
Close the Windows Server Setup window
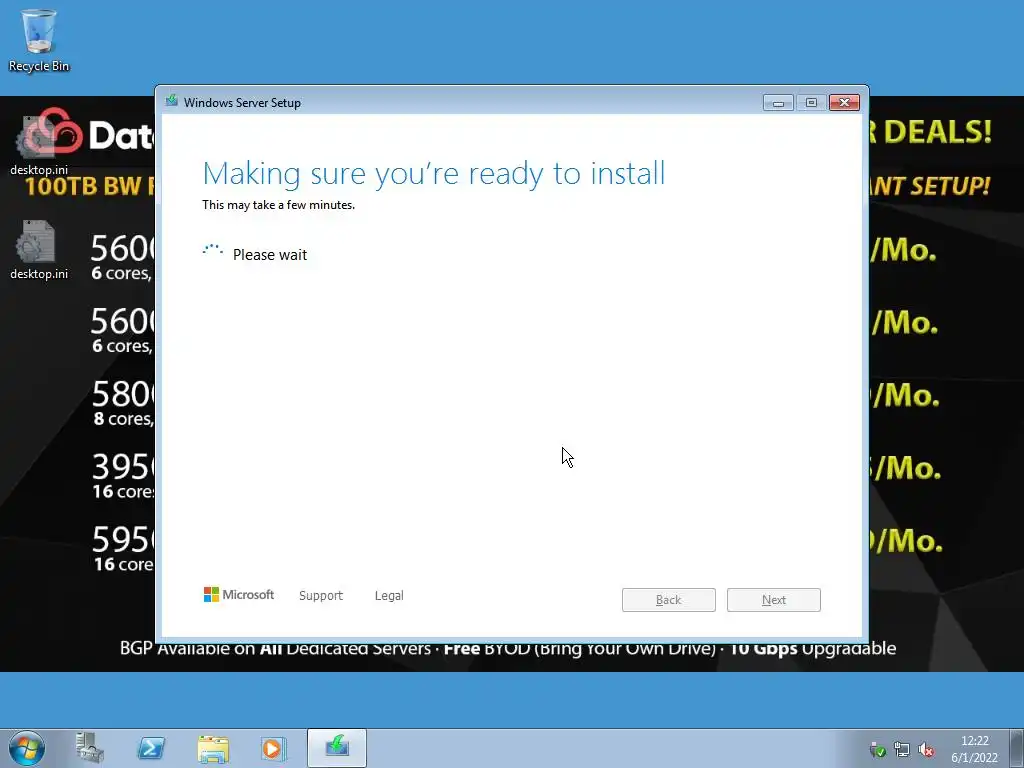coord(844,103)
